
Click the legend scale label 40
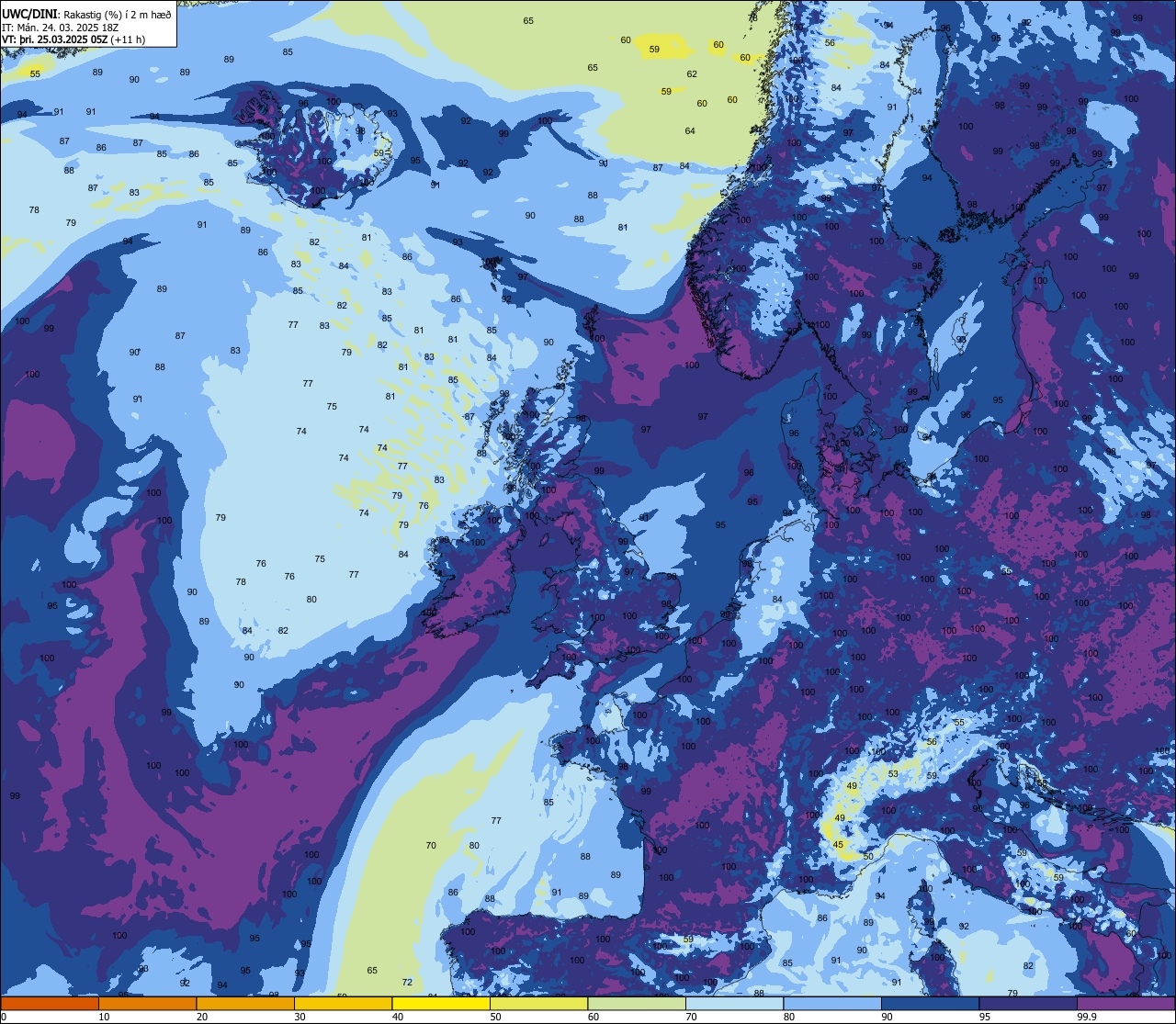pos(398,1017)
